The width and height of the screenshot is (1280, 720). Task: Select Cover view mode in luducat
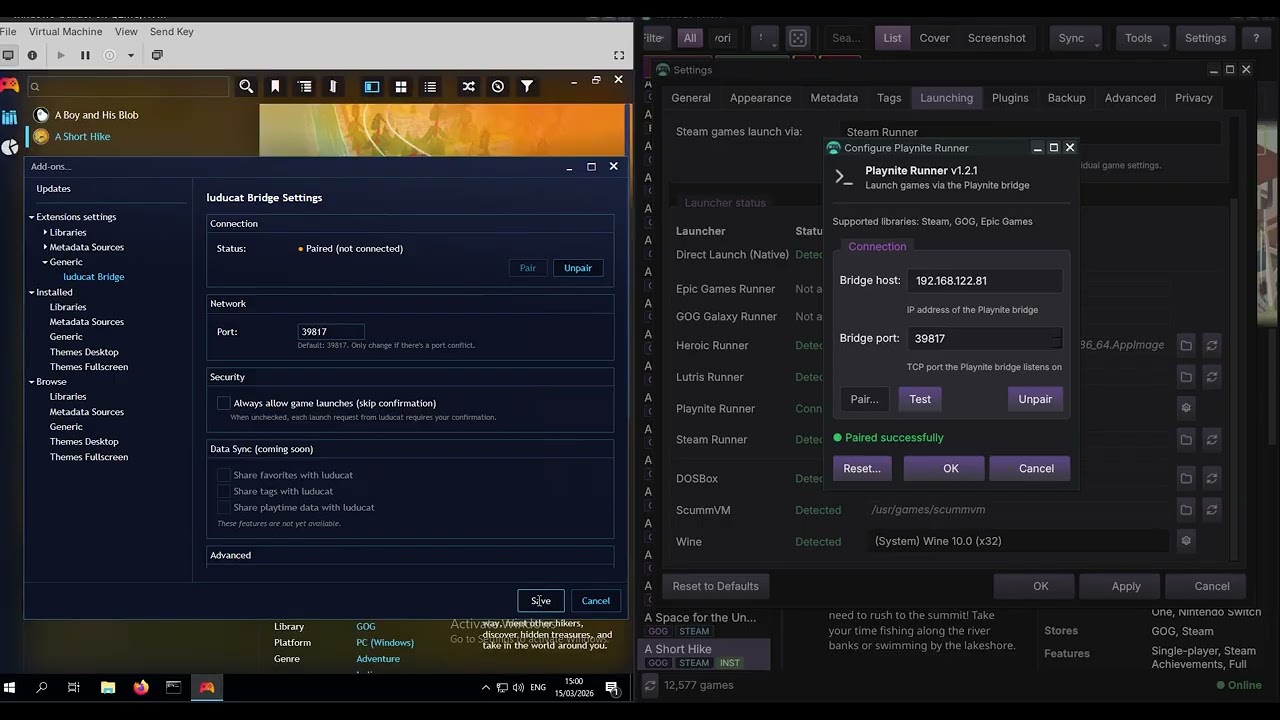934,38
